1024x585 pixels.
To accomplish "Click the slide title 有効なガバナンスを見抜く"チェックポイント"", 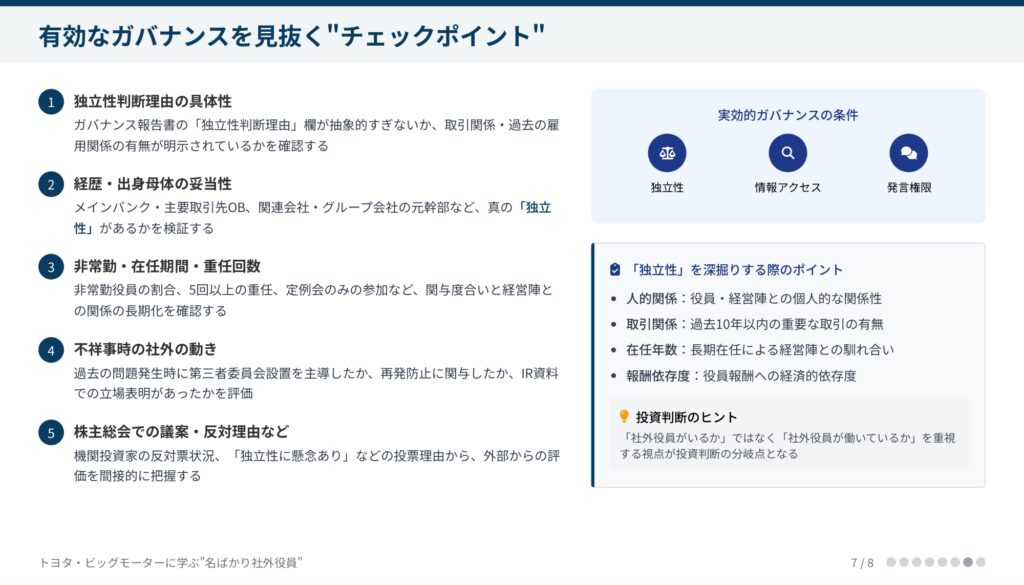I will (291, 36).
